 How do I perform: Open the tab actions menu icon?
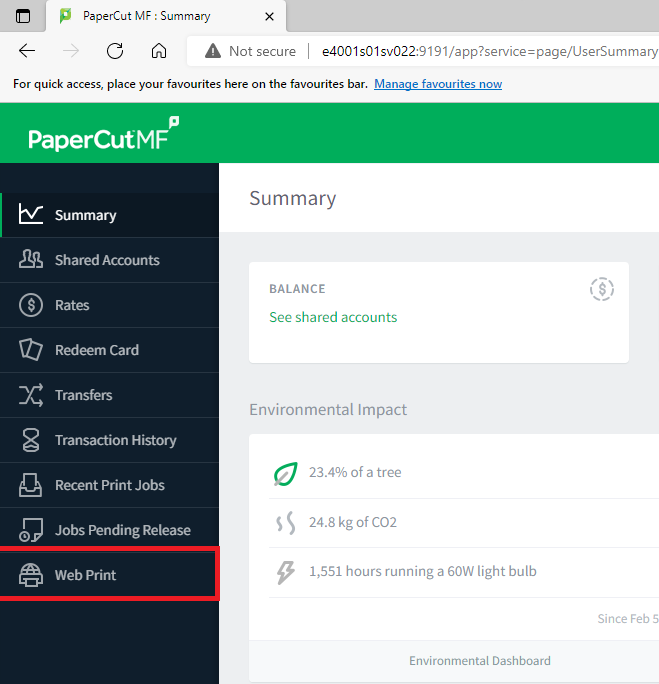pos(23,16)
